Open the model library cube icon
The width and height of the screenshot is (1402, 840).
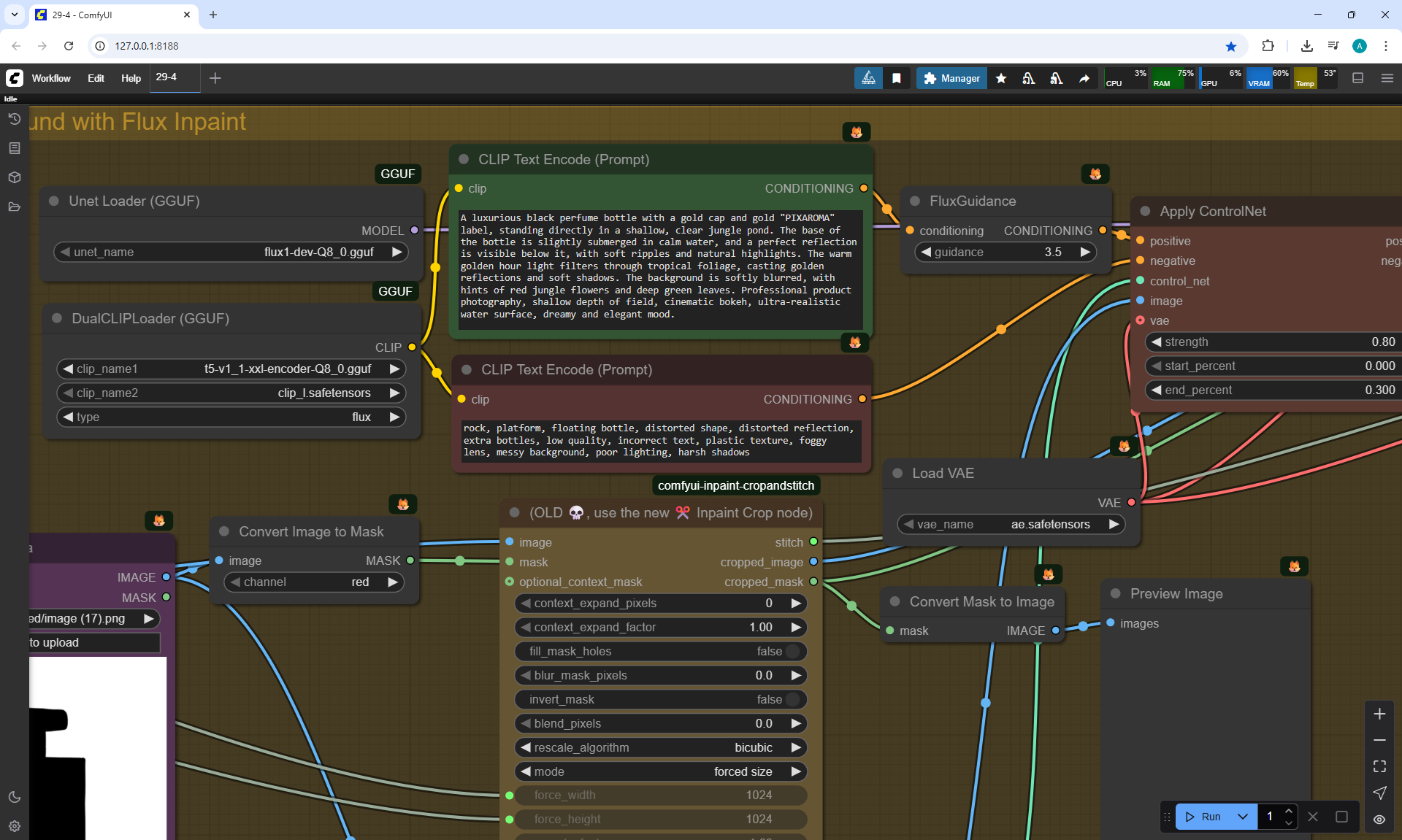point(14,177)
